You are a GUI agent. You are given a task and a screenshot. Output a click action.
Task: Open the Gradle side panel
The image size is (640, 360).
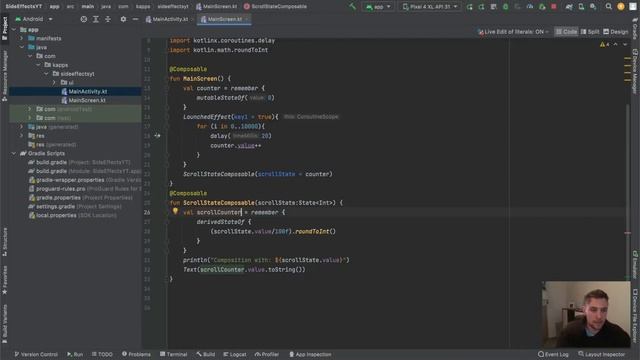click(635, 28)
